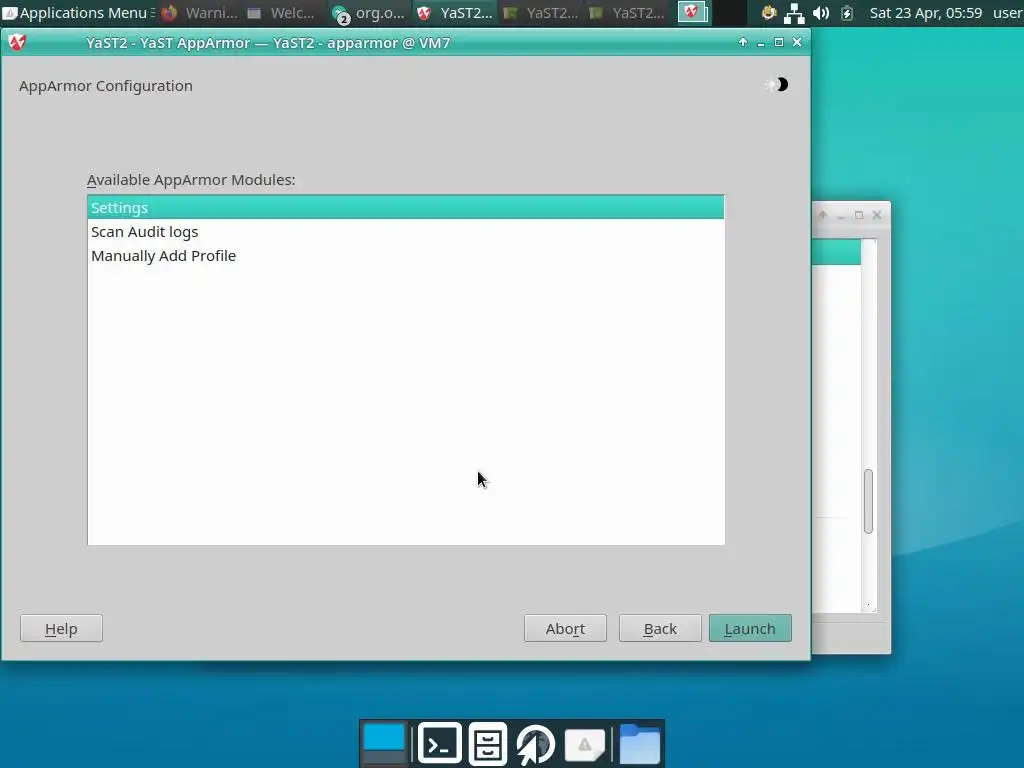This screenshot has width=1024, height=768.
Task: Launch the web browser from dock
Action: pos(536,743)
